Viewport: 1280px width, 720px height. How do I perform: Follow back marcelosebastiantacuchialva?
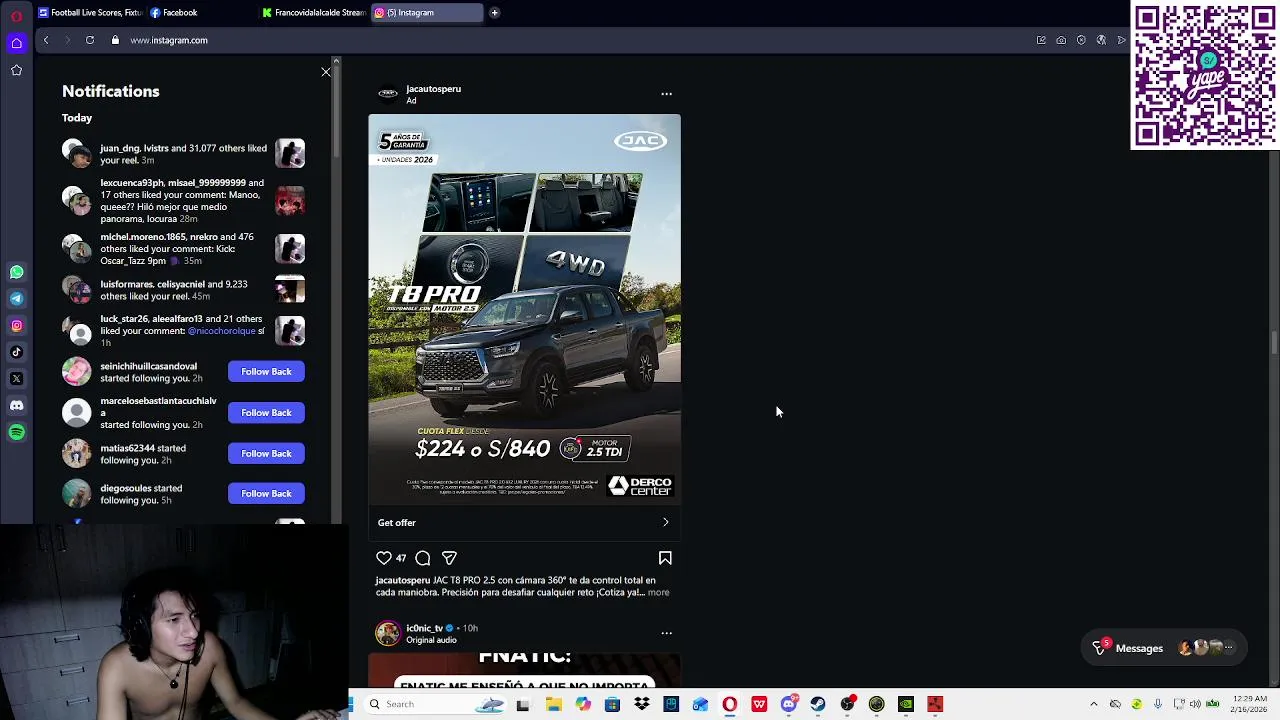pyautogui.click(x=266, y=412)
